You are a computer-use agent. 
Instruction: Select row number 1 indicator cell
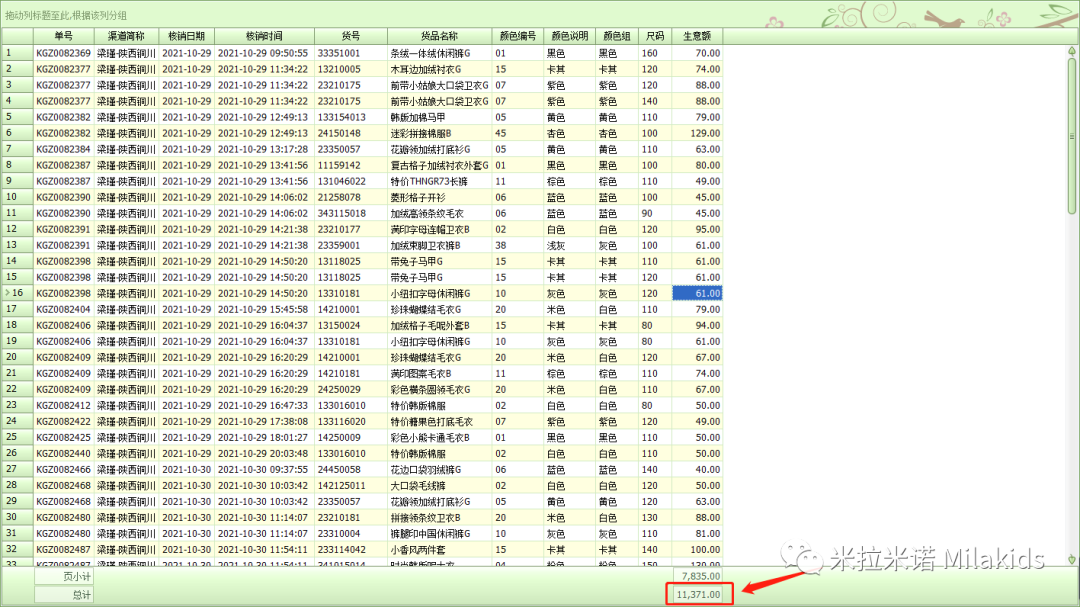tap(17, 53)
